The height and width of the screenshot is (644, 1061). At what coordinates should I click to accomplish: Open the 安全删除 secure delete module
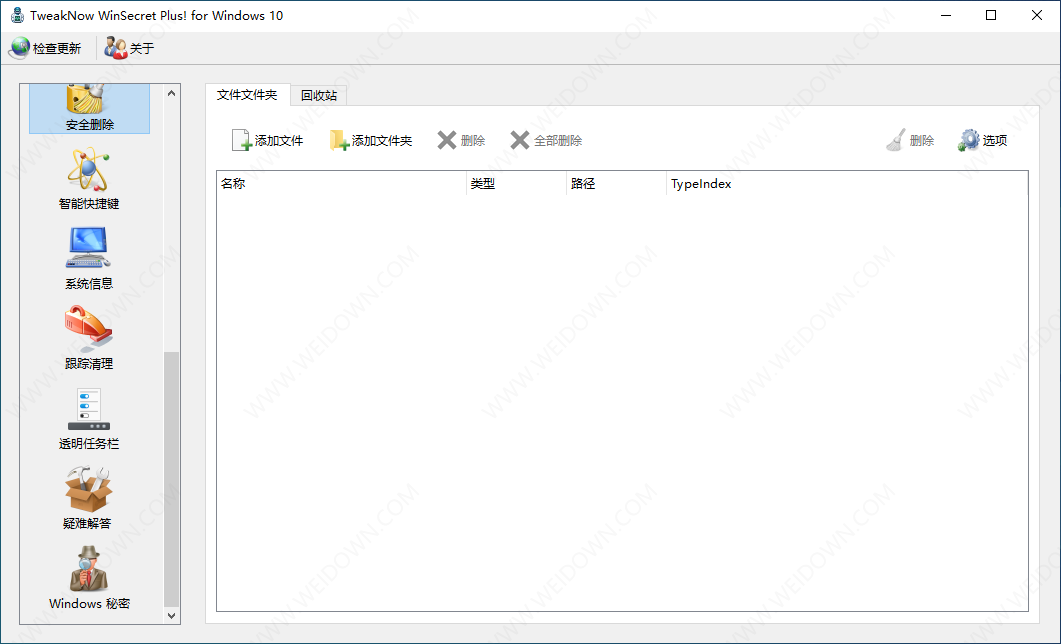[89, 108]
